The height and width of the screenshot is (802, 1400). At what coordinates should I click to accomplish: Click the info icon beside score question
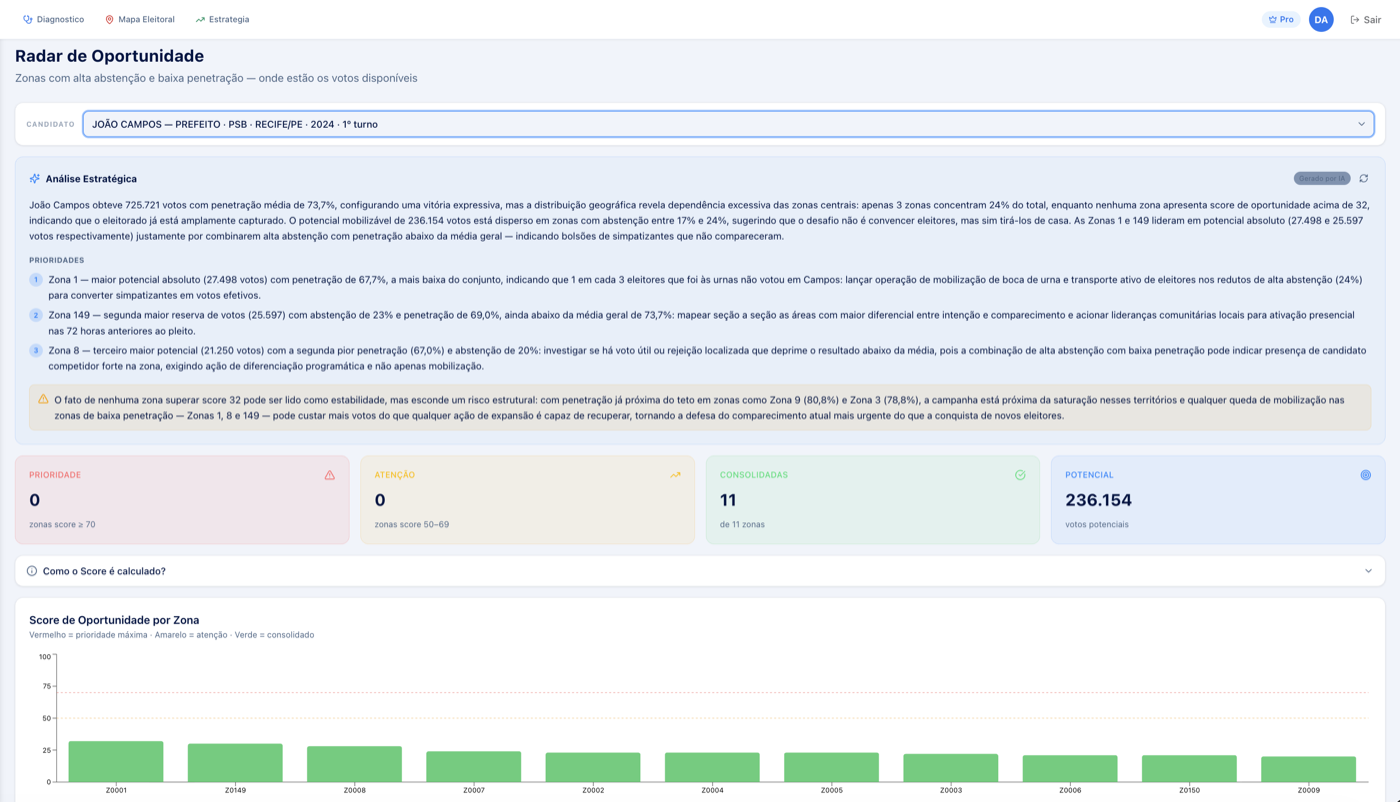32,571
